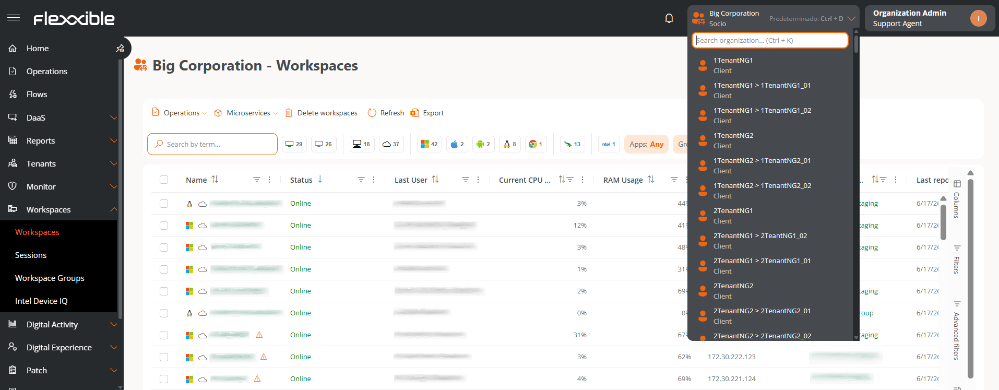The image size is (999, 390).
Task: Toggle the select-all checkbox in table header
Action: (x=164, y=180)
